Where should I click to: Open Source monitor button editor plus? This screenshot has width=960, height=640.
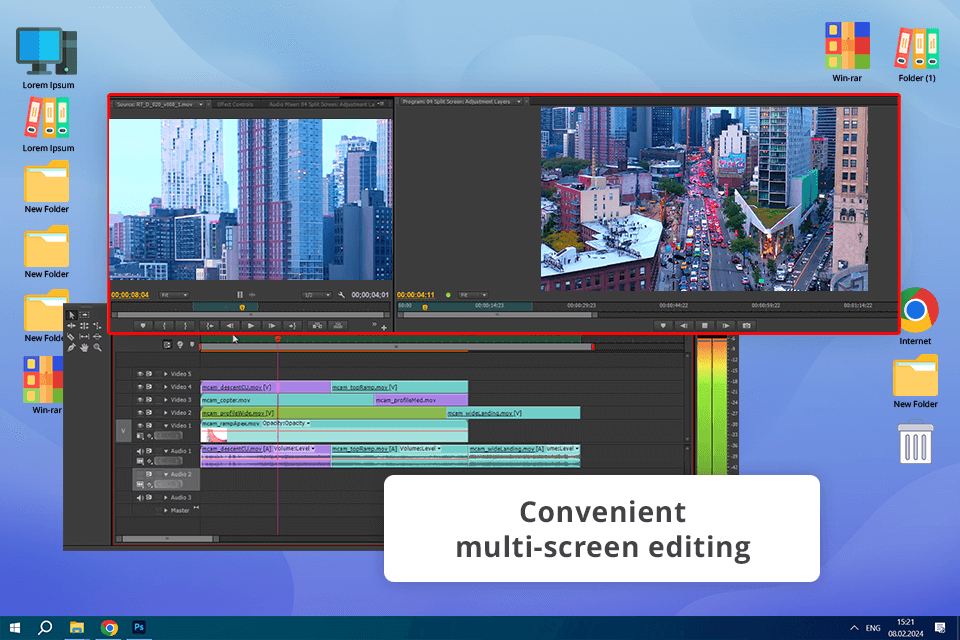click(384, 328)
